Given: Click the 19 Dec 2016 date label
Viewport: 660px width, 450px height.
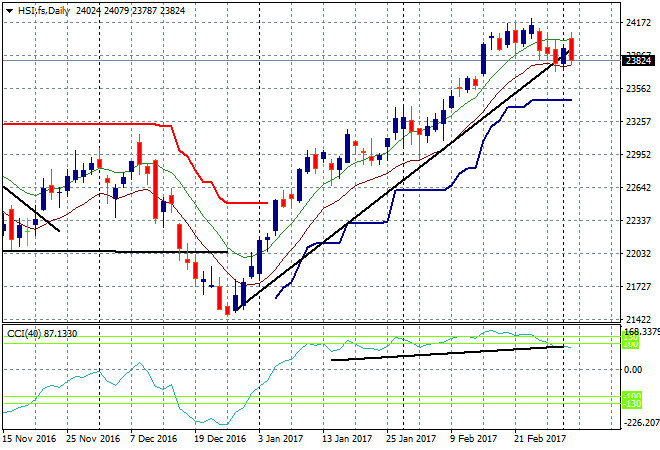Looking at the screenshot, I should [220, 439].
